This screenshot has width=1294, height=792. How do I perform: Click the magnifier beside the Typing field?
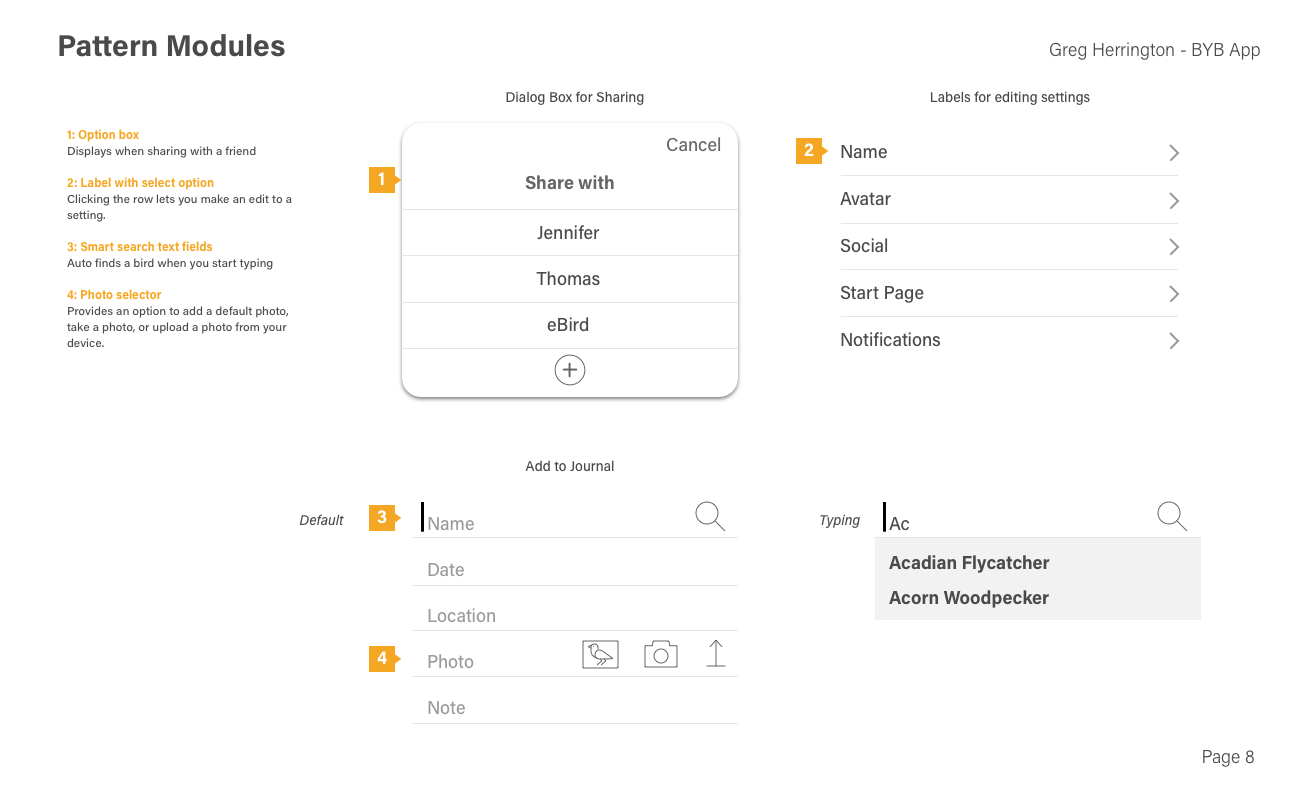[1172, 516]
